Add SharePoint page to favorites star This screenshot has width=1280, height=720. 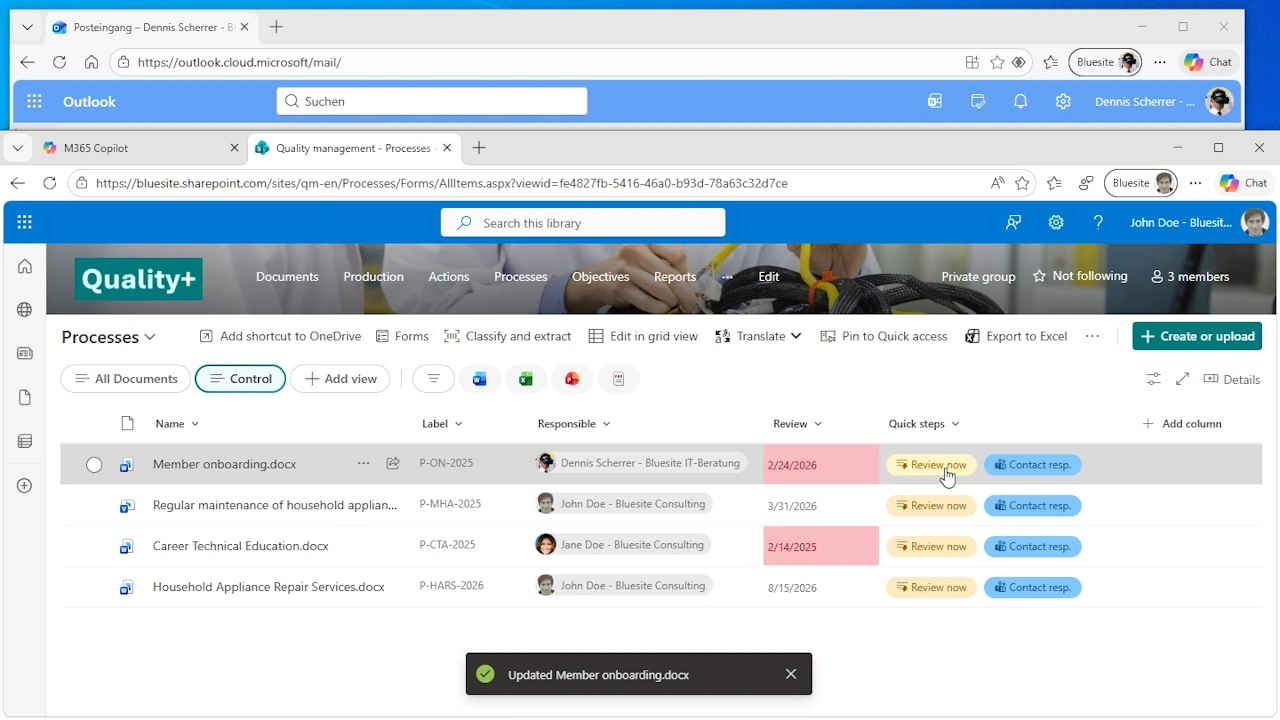click(x=1022, y=183)
